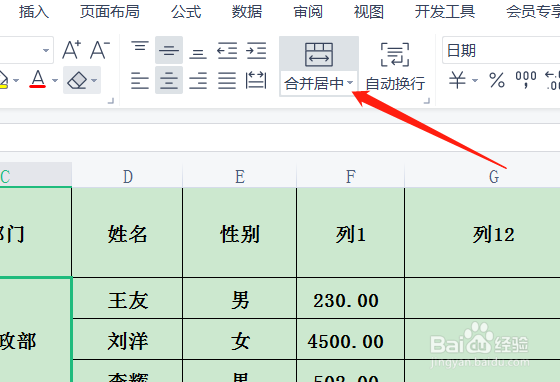This screenshot has width=560, height=382.
Task: Select column D header
Action: pos(128,176)
